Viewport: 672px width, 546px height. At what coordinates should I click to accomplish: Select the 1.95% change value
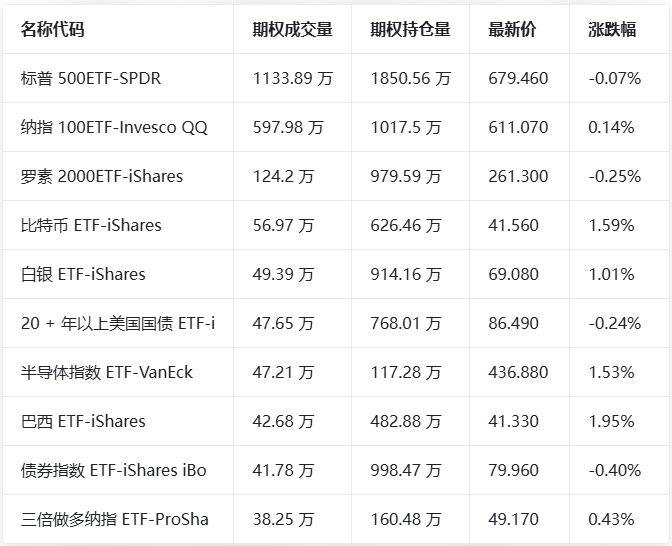point(611,421)
